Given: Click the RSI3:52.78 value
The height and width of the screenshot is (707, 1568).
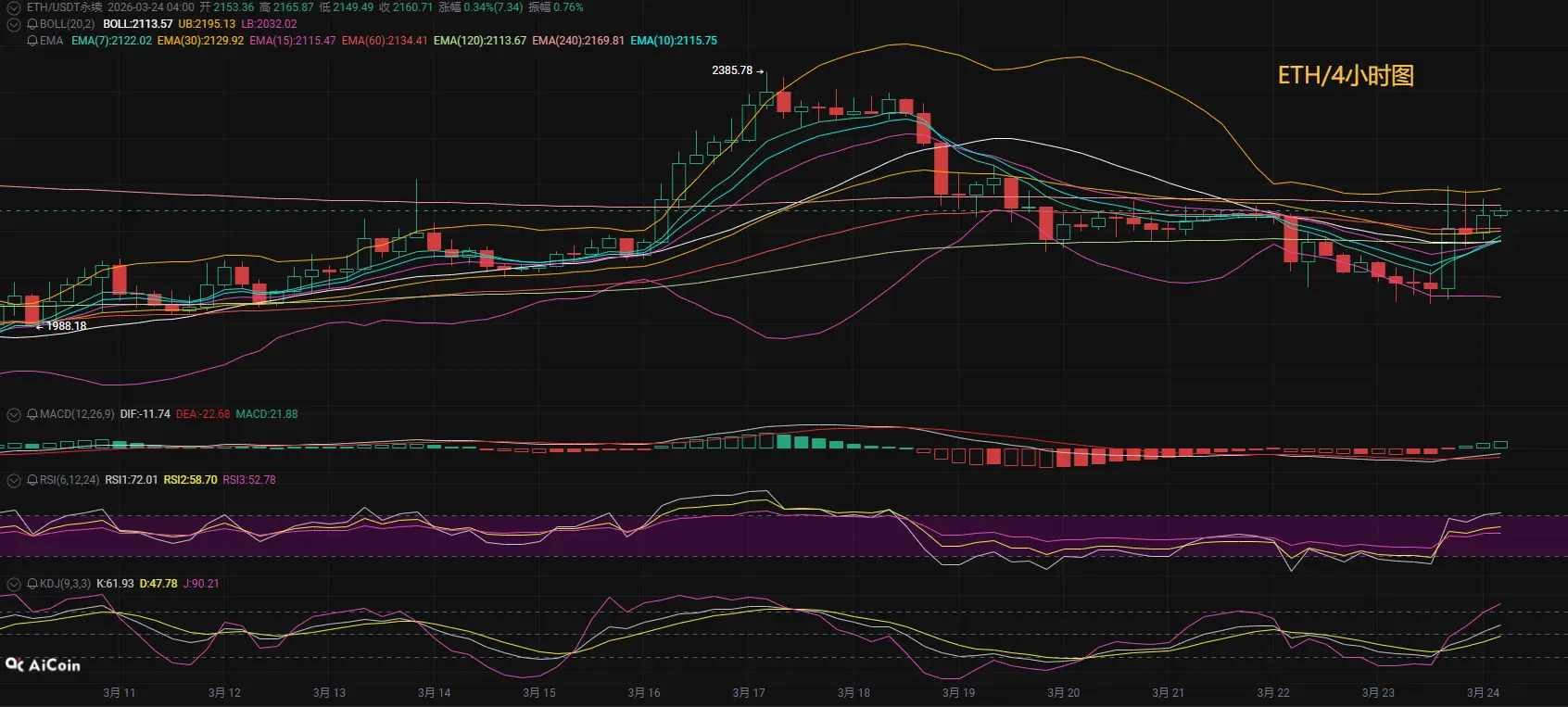Looking at the screenshot, I should [x=249, y=480].
